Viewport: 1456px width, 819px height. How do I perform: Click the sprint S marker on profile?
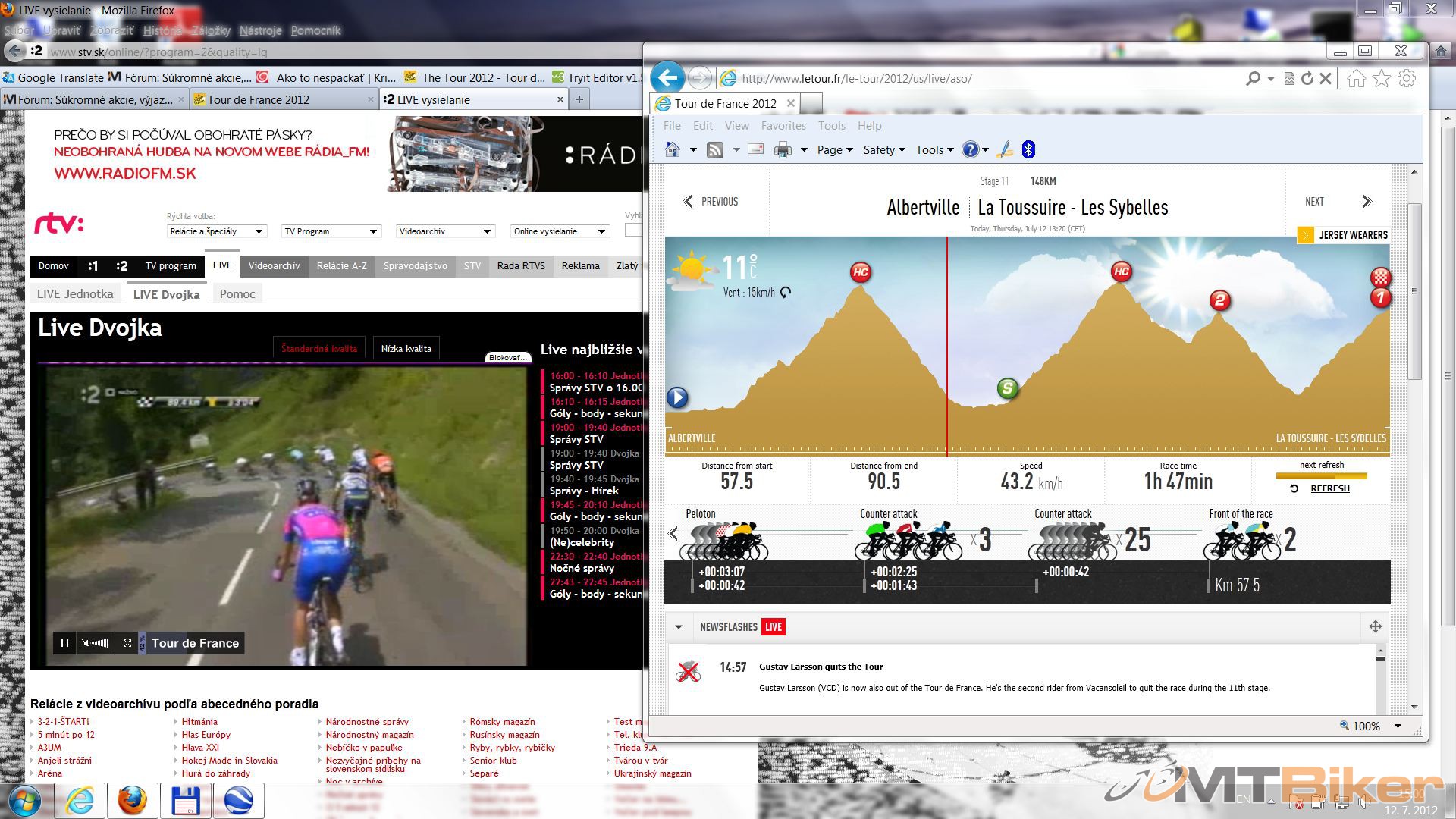coord(1007,389)
